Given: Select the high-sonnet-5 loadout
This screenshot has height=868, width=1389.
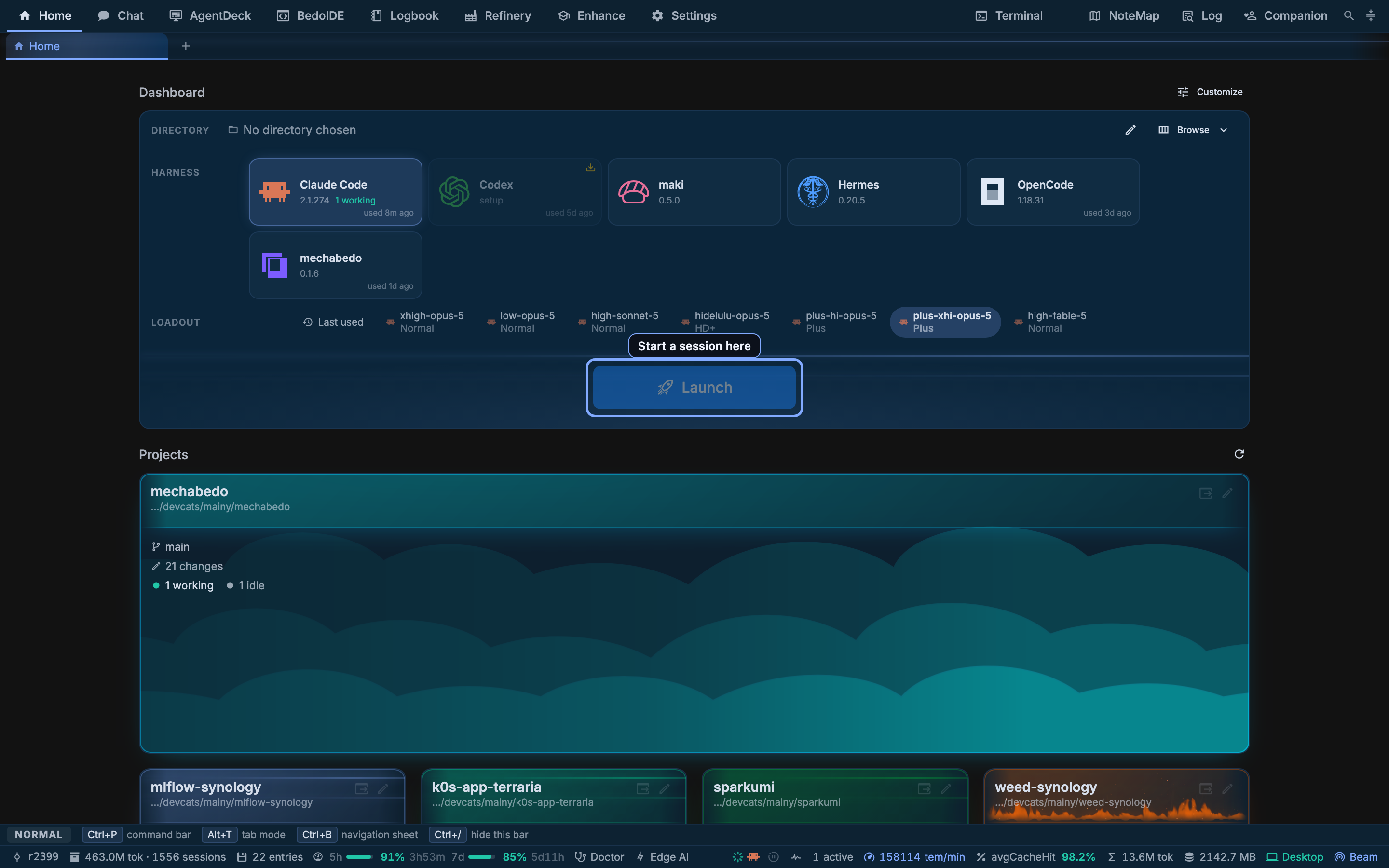Looking at the screenshot, I should (618, 322).
